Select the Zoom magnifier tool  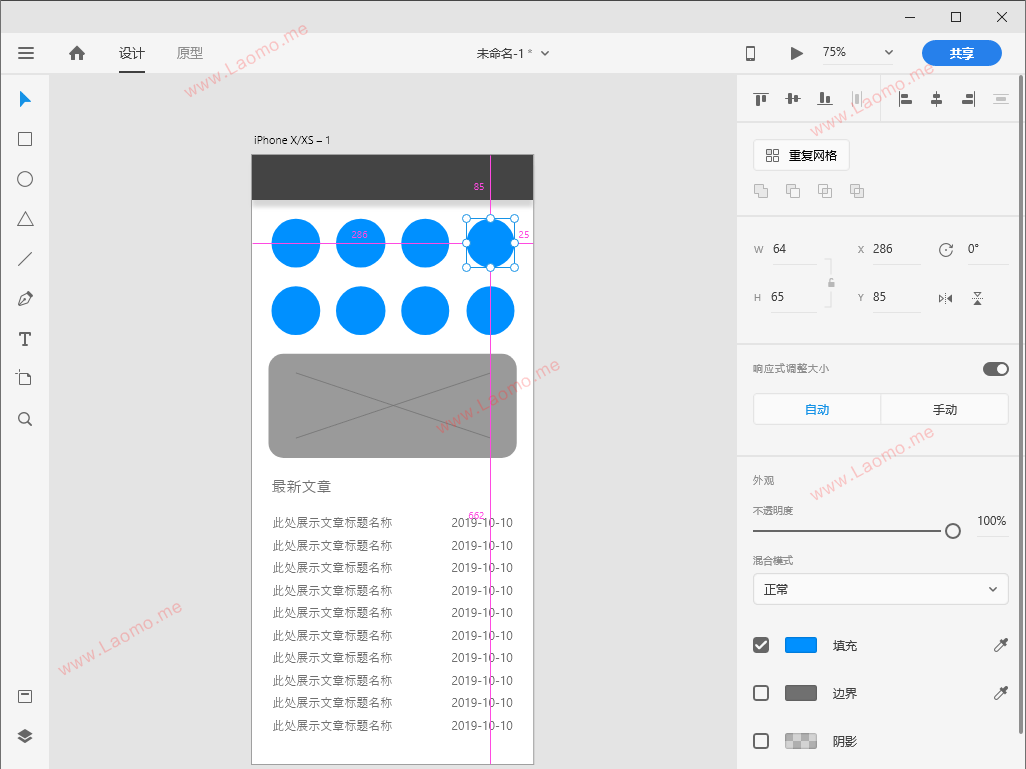[x=25, y=419]
